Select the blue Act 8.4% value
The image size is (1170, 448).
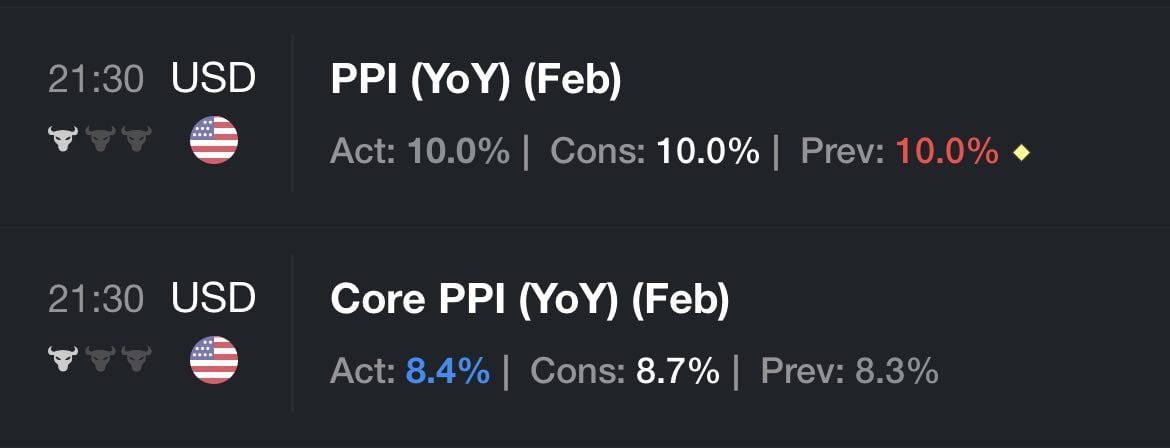tap(448, 372)
